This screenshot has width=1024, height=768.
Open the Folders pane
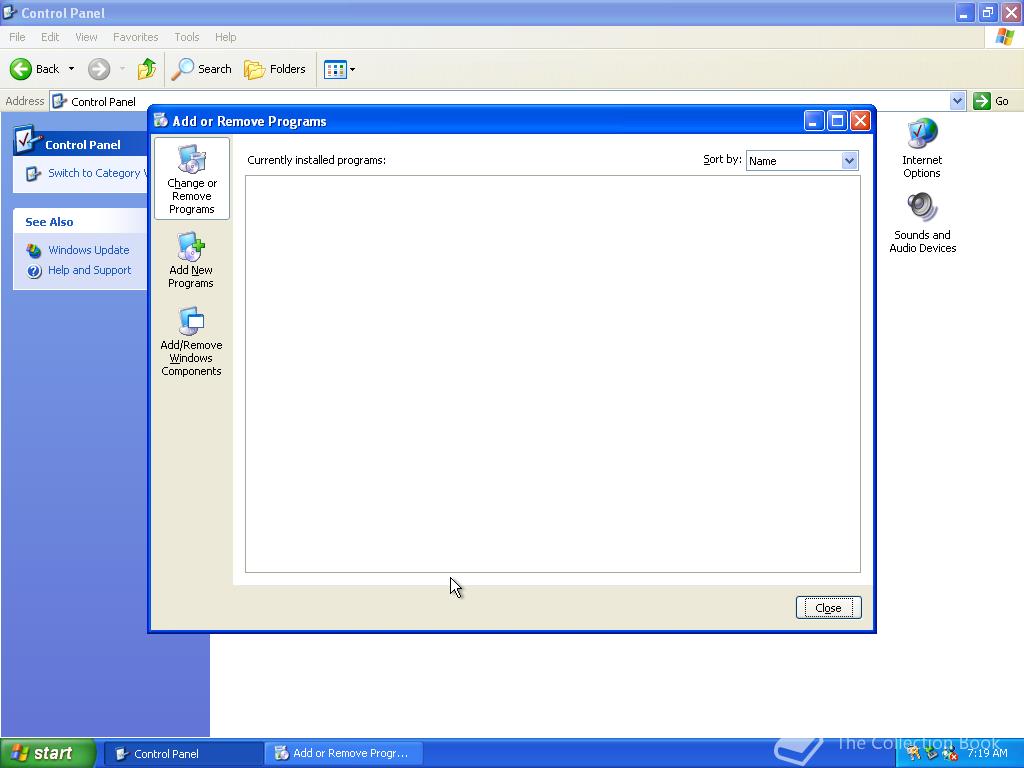pos(275,69)
